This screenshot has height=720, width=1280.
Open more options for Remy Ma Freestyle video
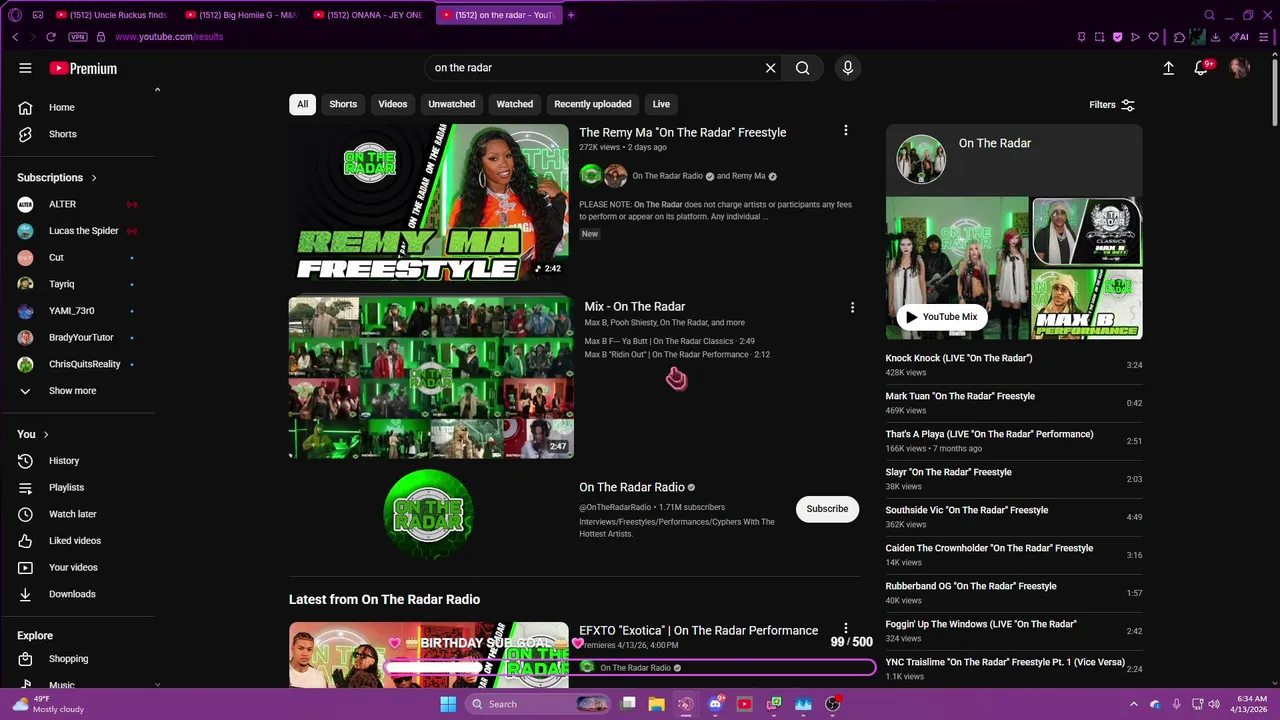pos(846,131)
